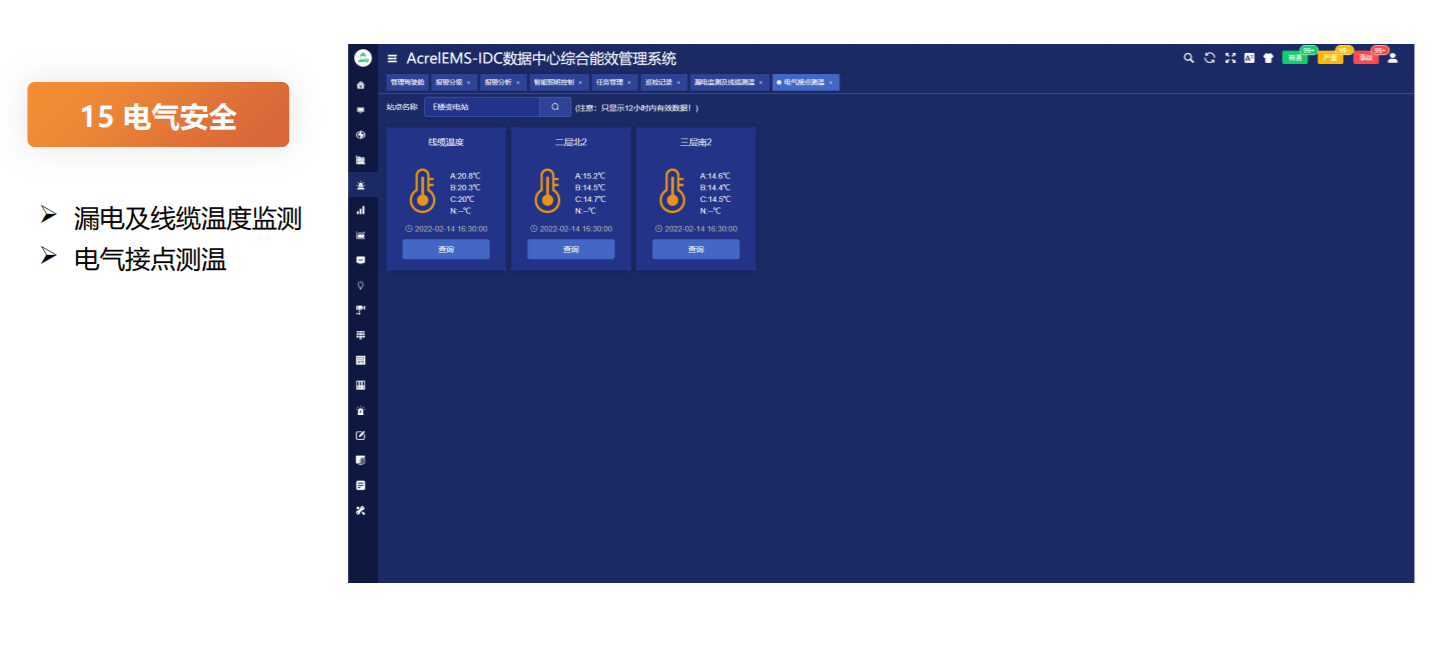This screenshot has width=1450, height=660.
Task: Close the 智能照明控制 tab
Action: pyautogui.click(x=580, y=82)
